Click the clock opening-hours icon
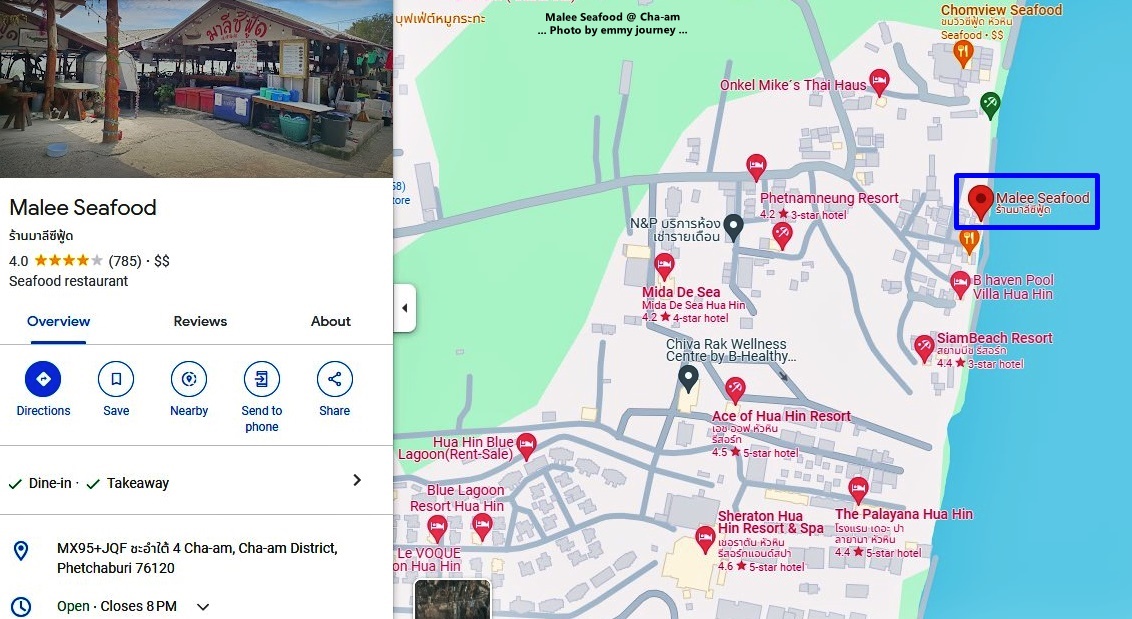 (x=21, y=606)
